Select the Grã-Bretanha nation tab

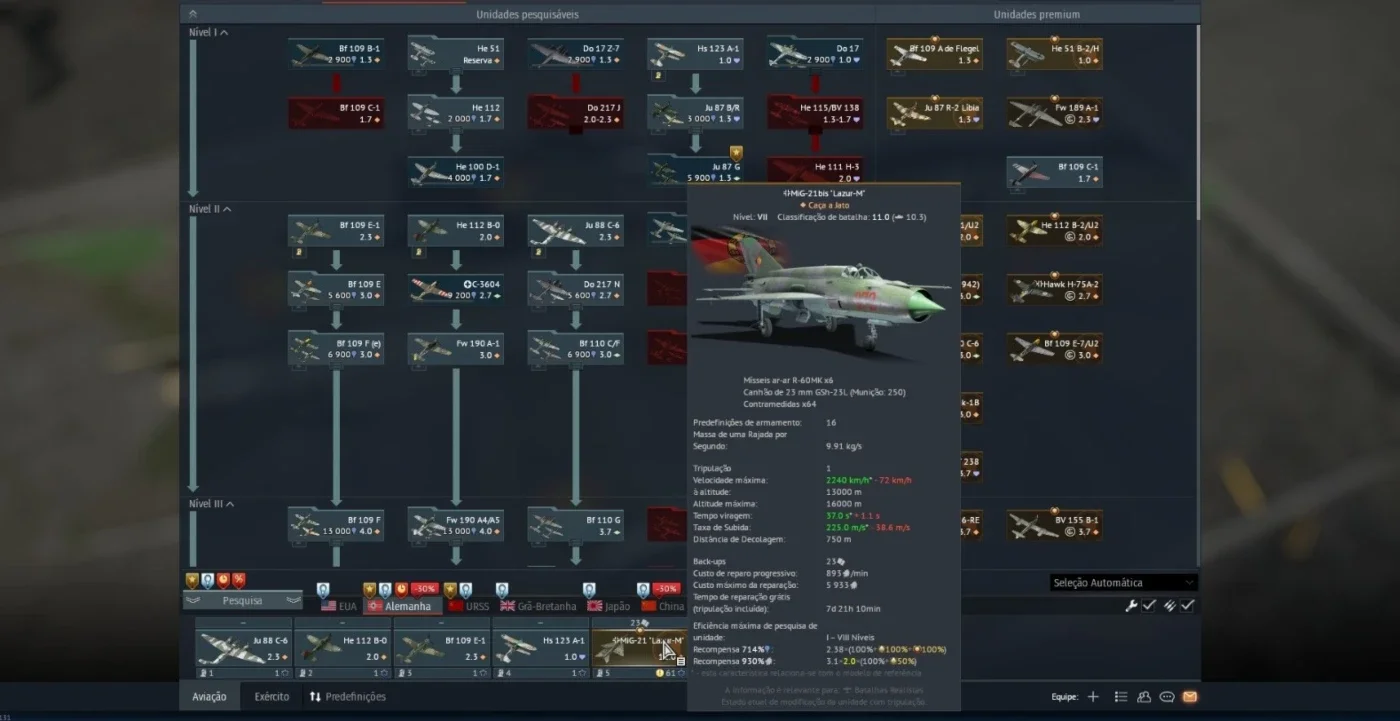pos(538,607)
